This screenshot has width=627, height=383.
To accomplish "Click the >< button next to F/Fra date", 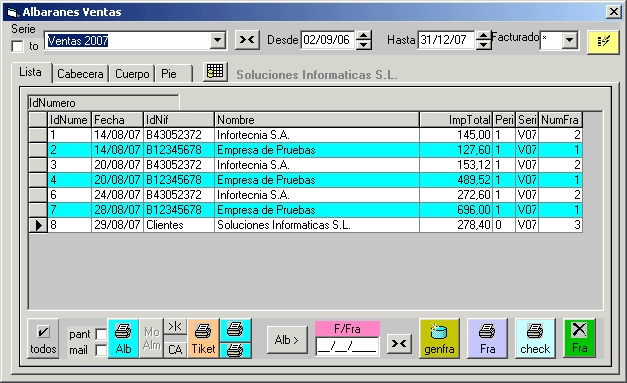I will 399,343.
